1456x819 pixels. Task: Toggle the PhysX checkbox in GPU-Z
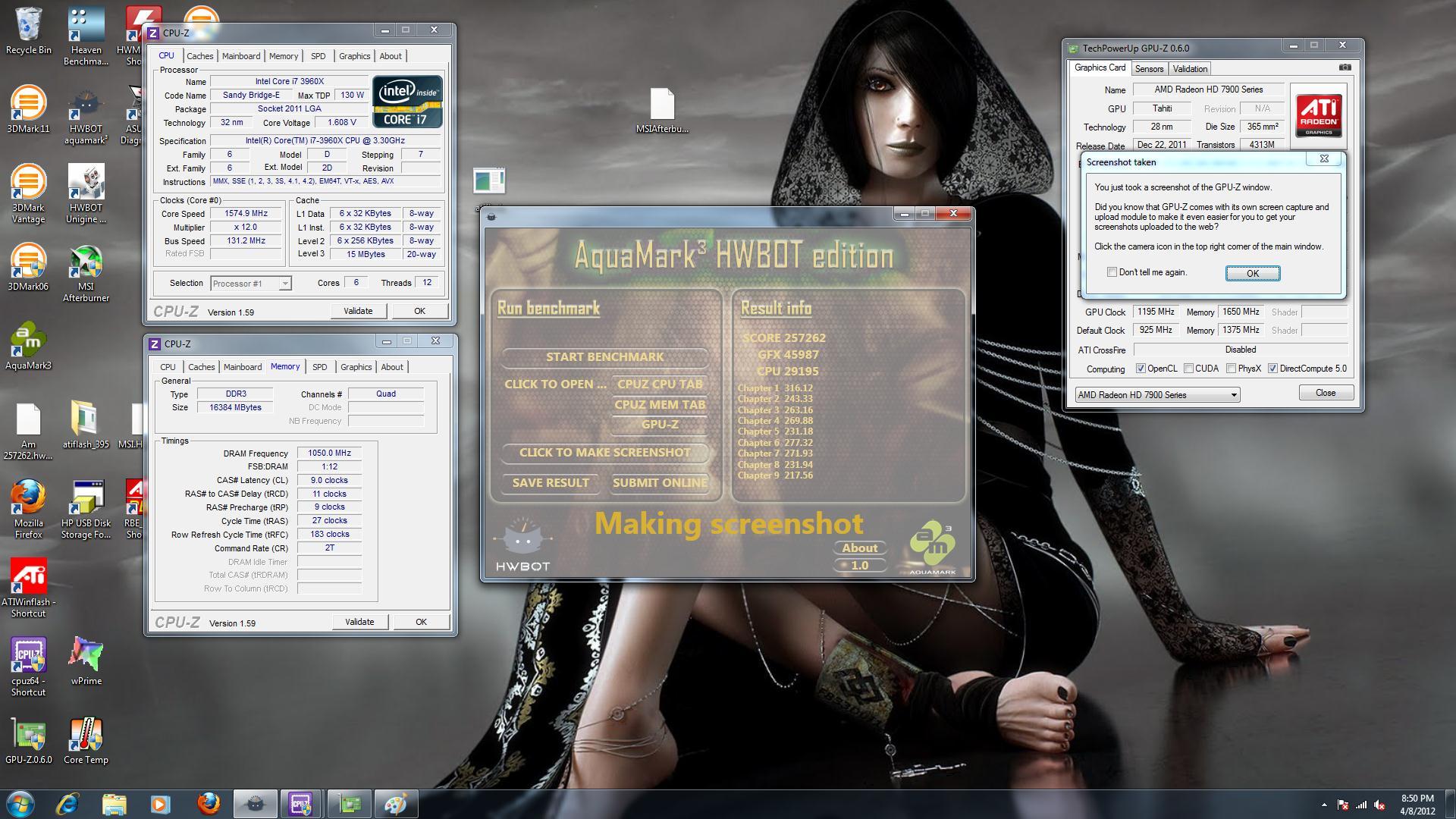click(1231, 369)
